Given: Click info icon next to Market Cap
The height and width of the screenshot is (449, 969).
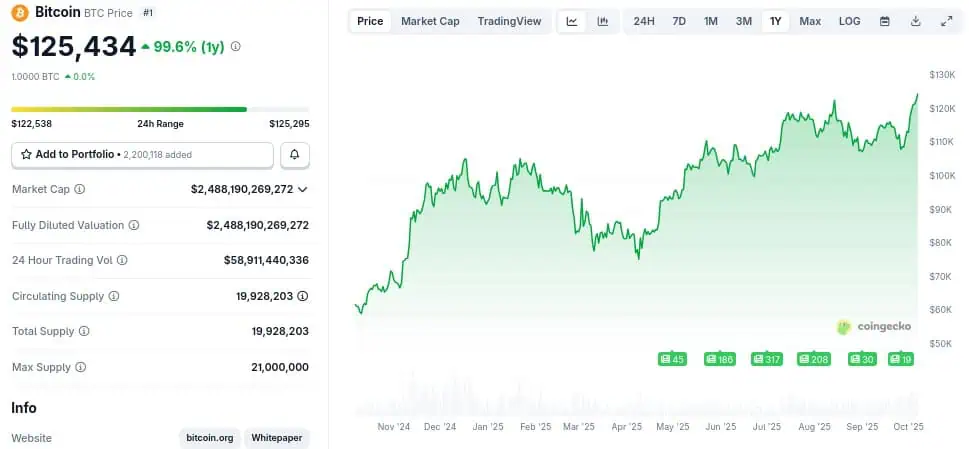Looking at the screenshot, I should (x=80, y=189).
